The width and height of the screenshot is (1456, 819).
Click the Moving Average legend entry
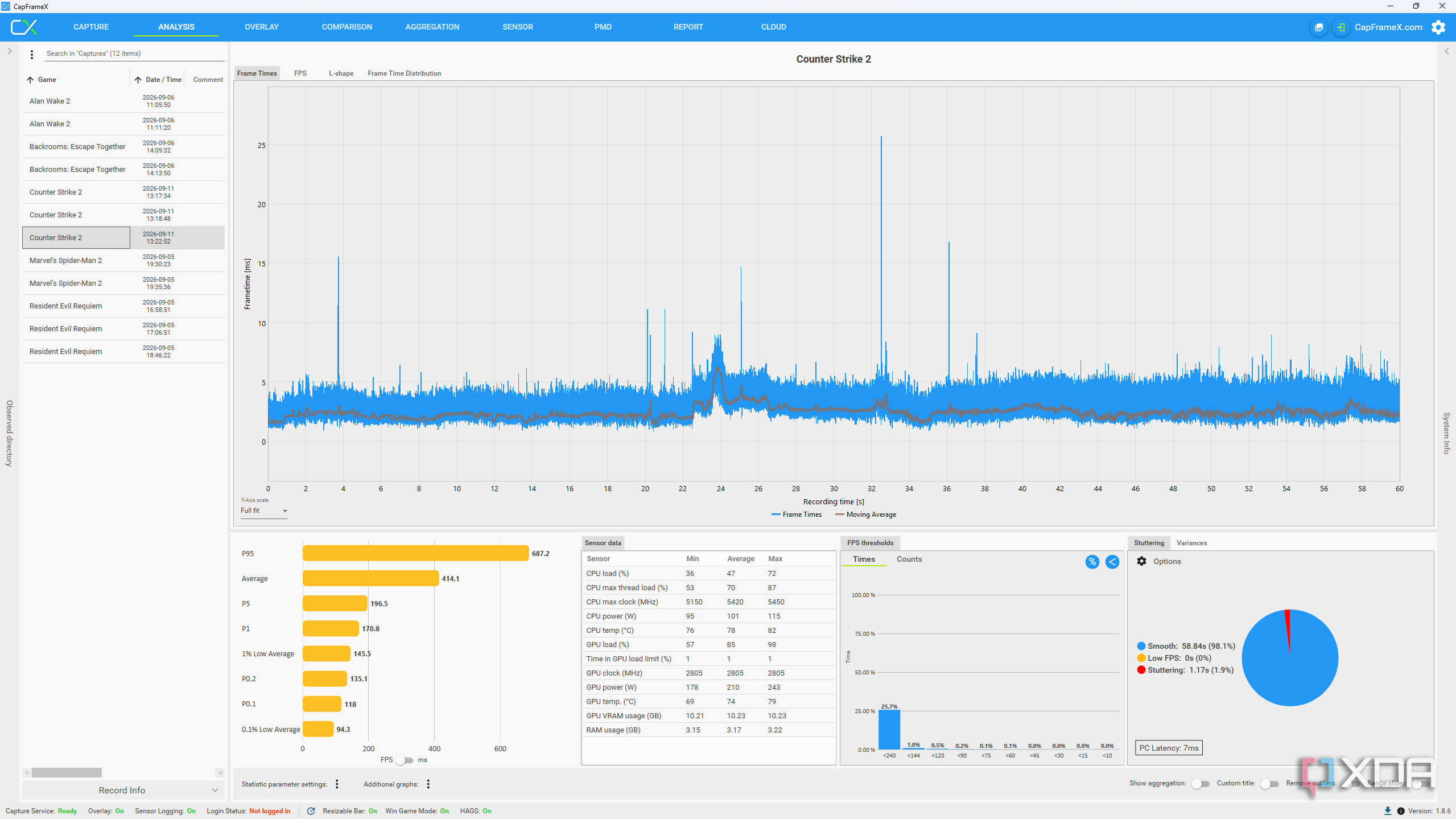(865, 515)
